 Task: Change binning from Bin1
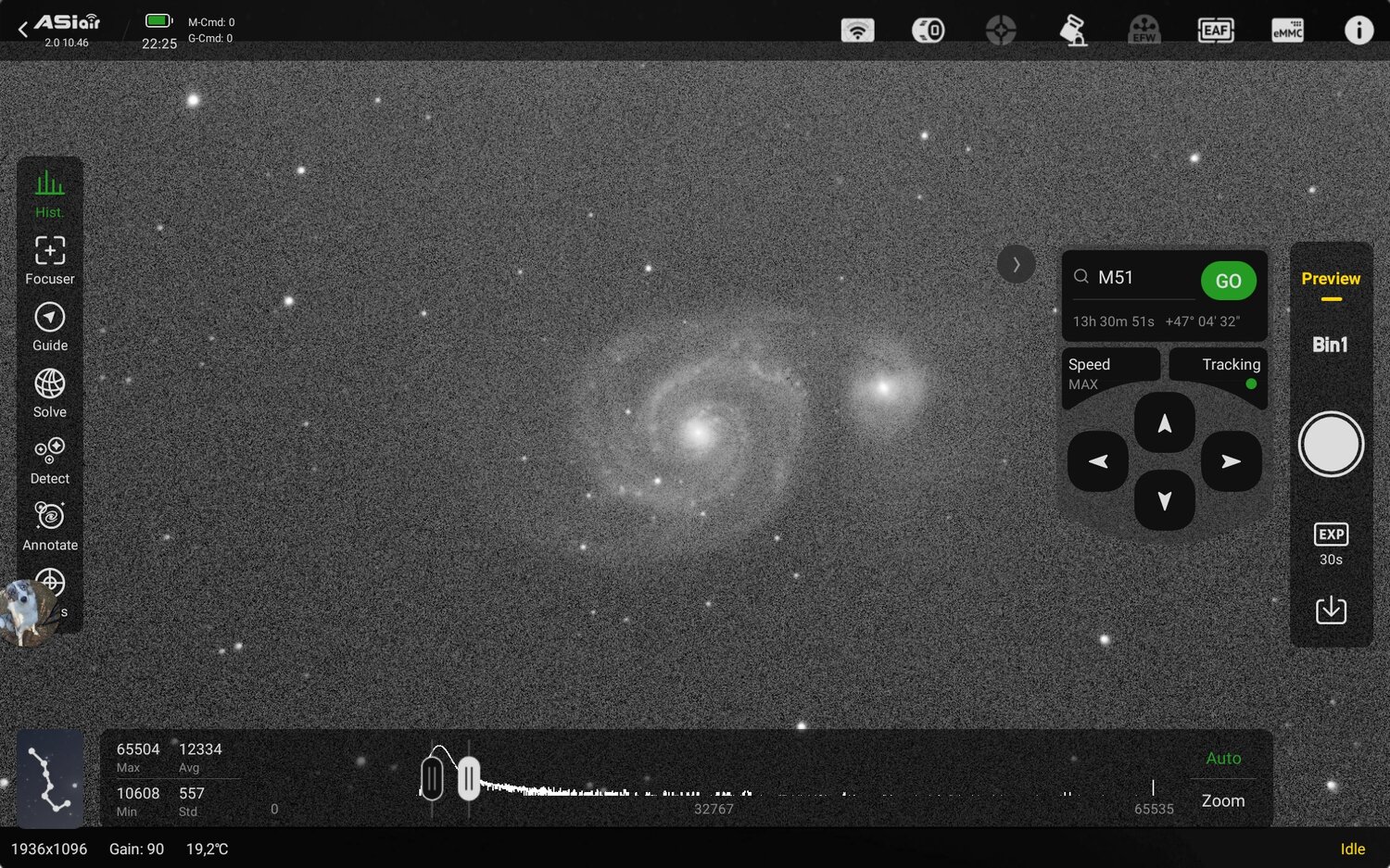pyautogui.click(x=1331, y=344)
